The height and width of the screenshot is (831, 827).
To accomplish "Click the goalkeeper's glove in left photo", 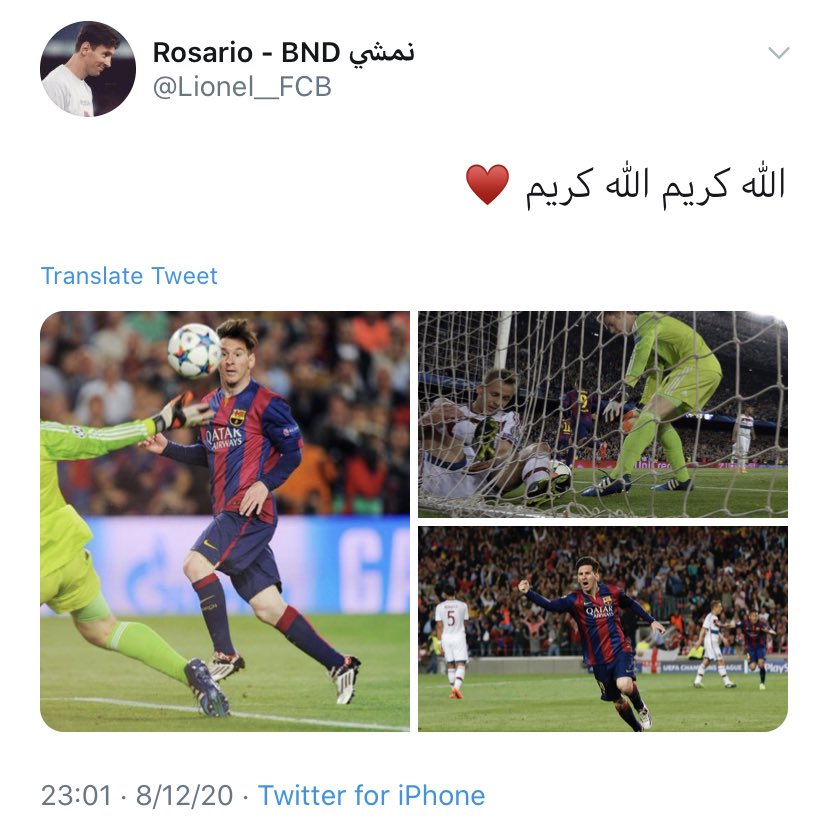I will coord(180,412).
